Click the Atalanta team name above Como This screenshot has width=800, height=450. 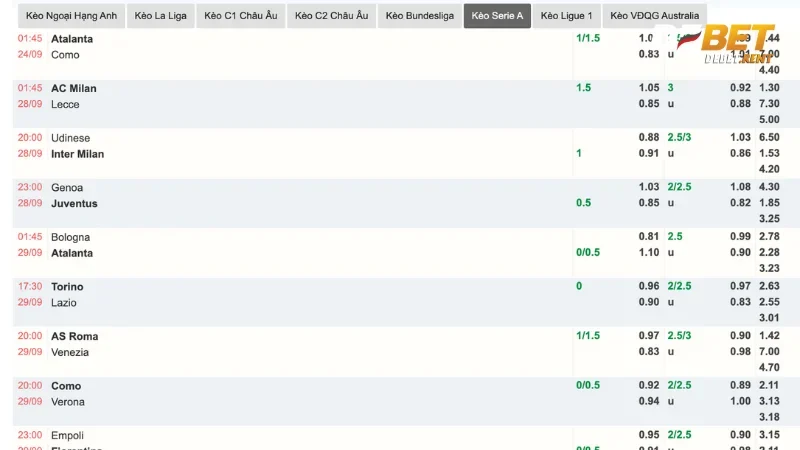tap(72, 39)
